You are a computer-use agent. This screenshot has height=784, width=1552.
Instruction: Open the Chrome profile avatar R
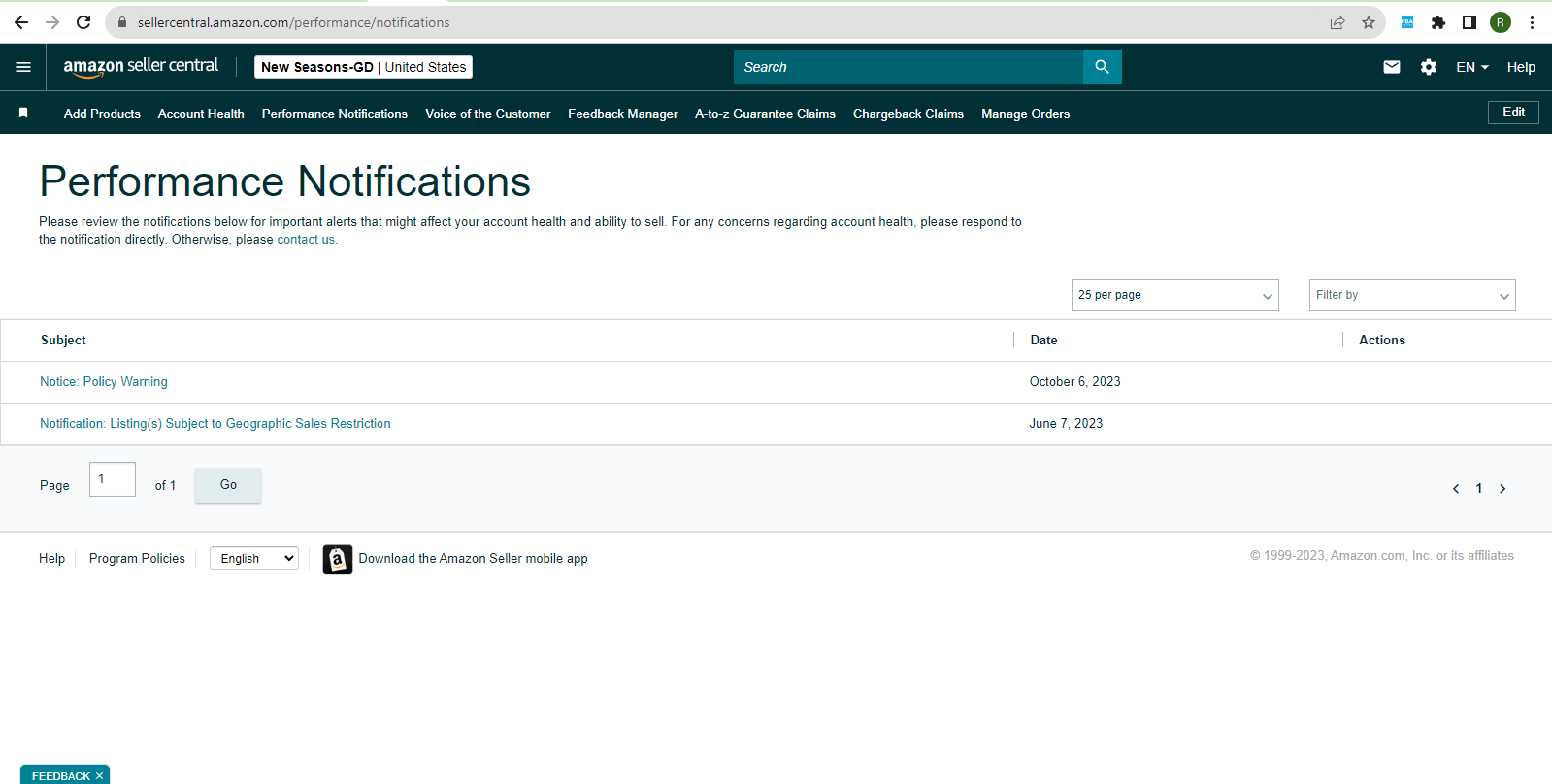(x=1501, y=22)
